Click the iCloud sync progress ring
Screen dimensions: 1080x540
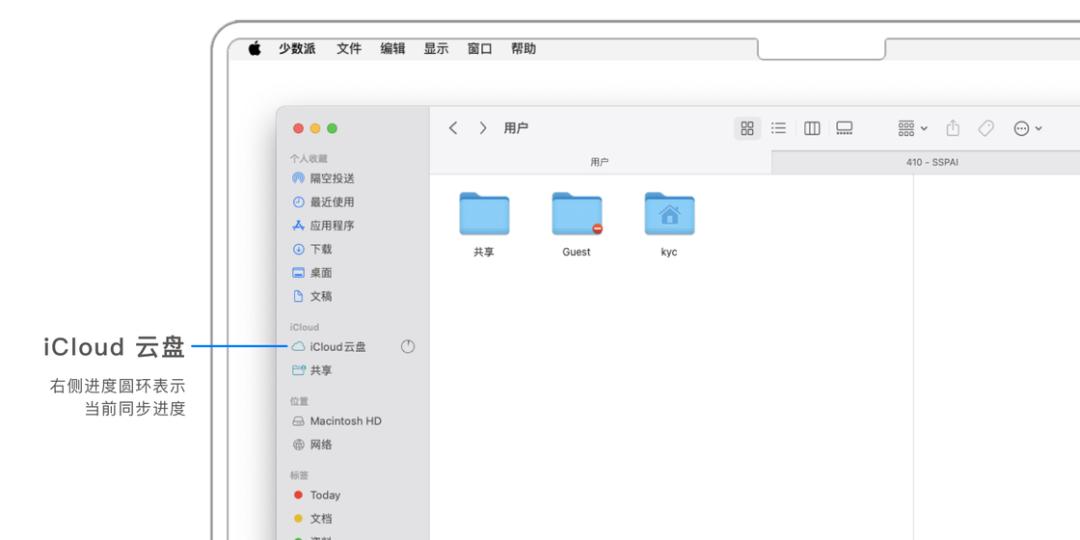pyautogui.click(x=408, y=347)
